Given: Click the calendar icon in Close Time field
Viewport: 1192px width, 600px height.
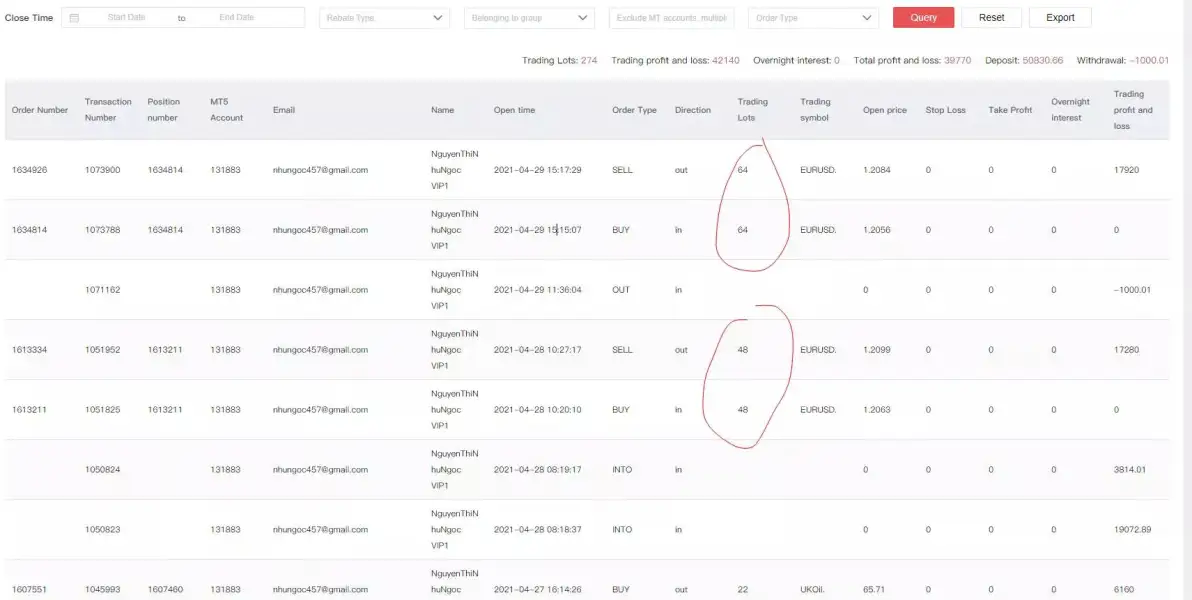Looking at the screenshot, I should coord(75,18).
